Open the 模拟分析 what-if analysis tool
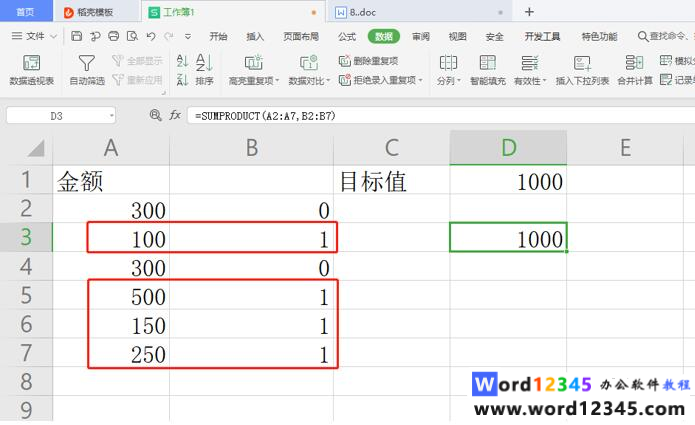The image size is (695, 425). pyautogui.click(x=677, y=61)
